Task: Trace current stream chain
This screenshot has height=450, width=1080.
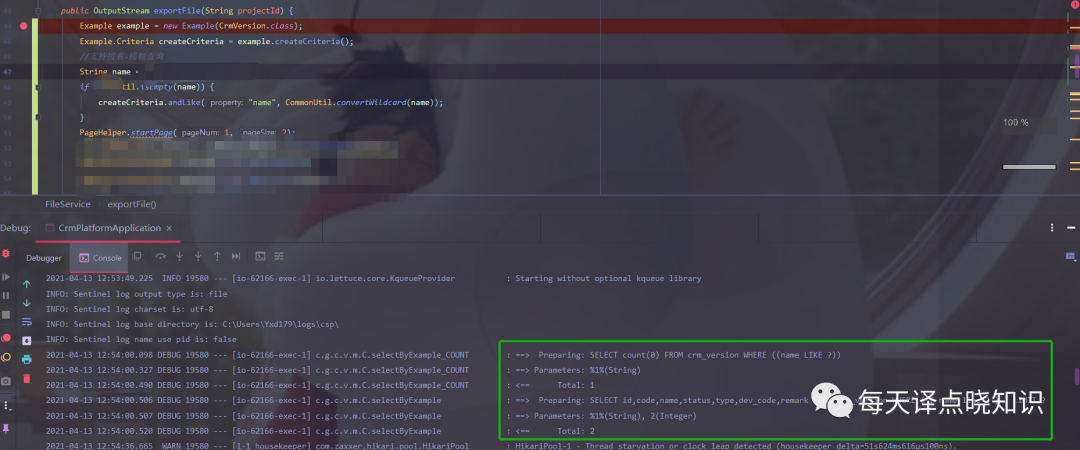Action: pyautogui.click(x=279, y=256)
